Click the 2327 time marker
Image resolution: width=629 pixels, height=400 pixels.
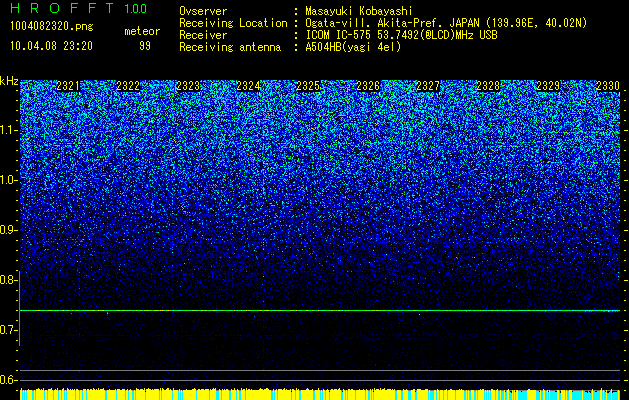[428, 86]
